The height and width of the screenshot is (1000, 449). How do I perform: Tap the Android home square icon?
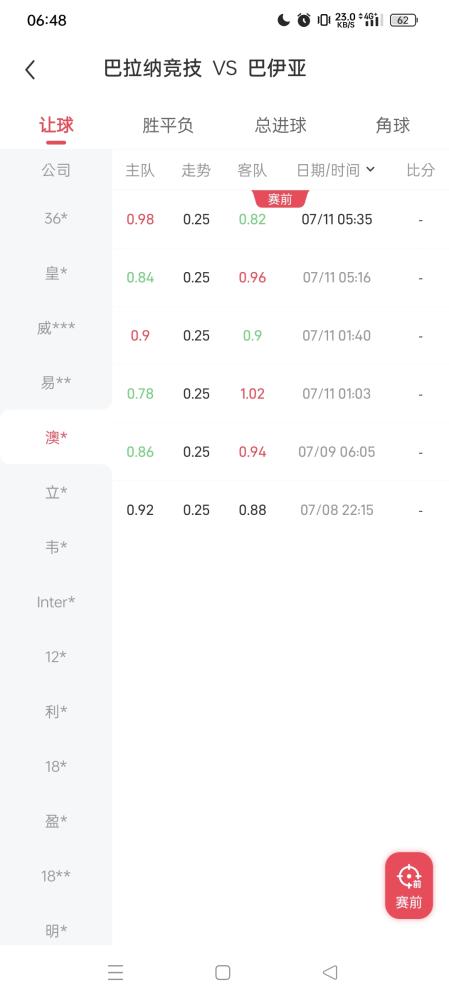[x=223, y=972]
